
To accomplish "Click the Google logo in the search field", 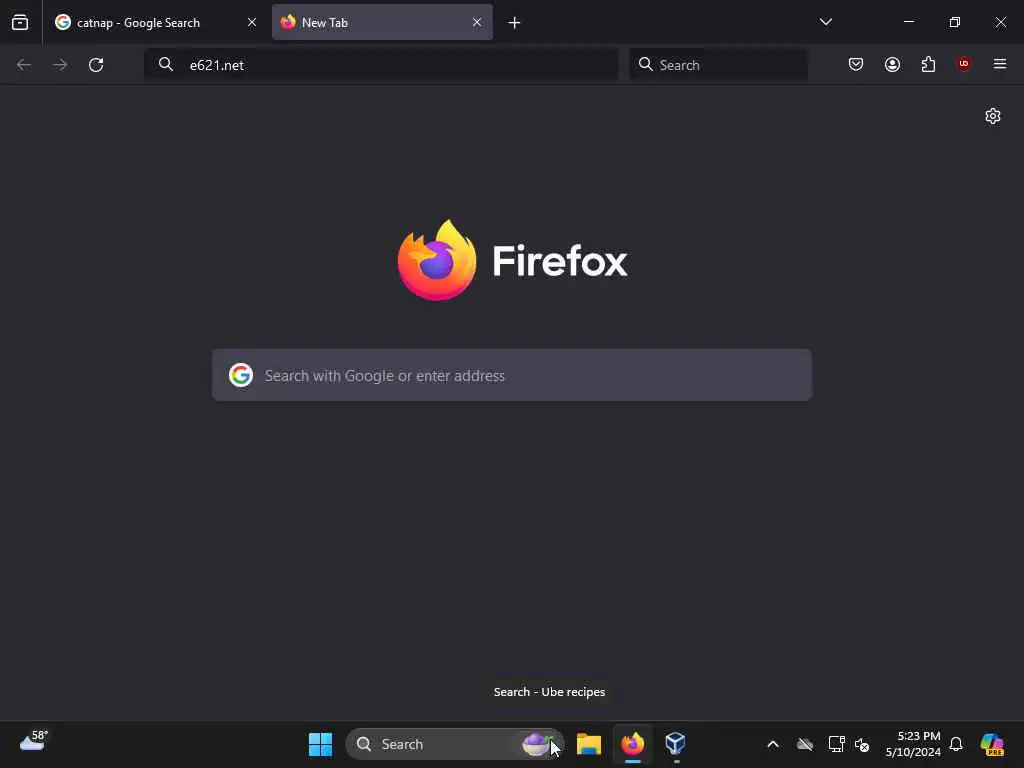I will pos(241,376).
